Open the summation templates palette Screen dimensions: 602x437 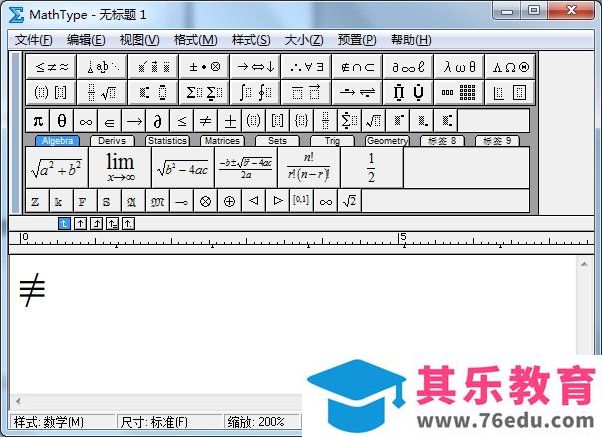[204, 92]
